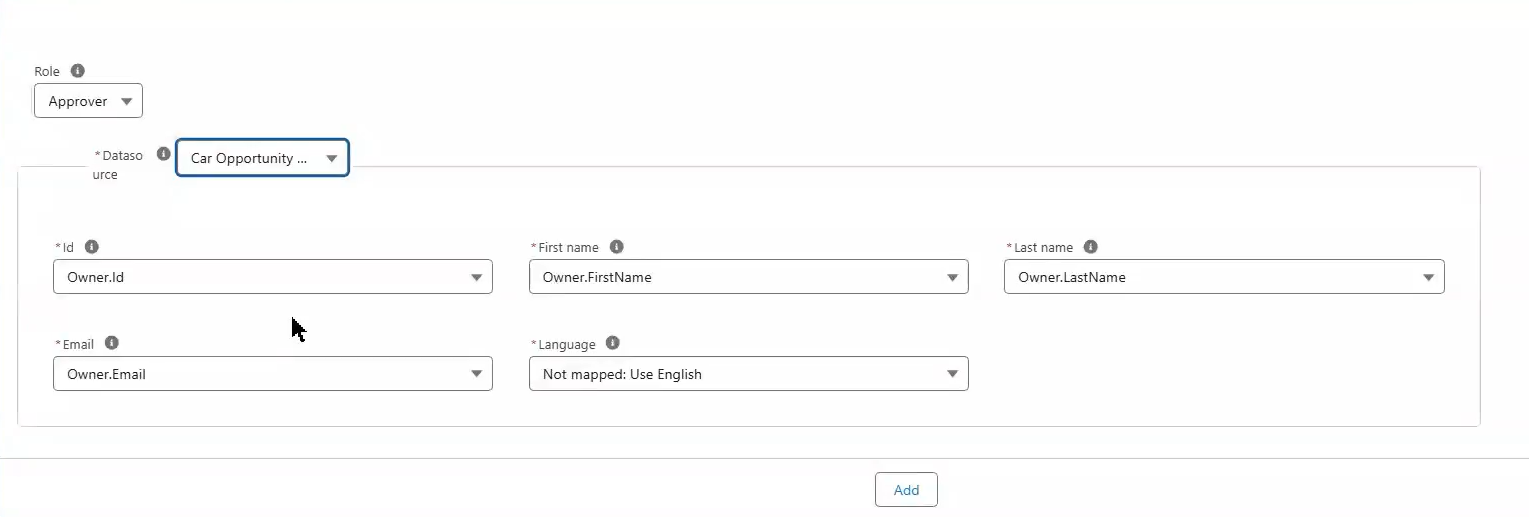The height and width of the screenshot is (517, 1529).
Task: Open the Role dropdown showing Approver
Action: [88, 101]
